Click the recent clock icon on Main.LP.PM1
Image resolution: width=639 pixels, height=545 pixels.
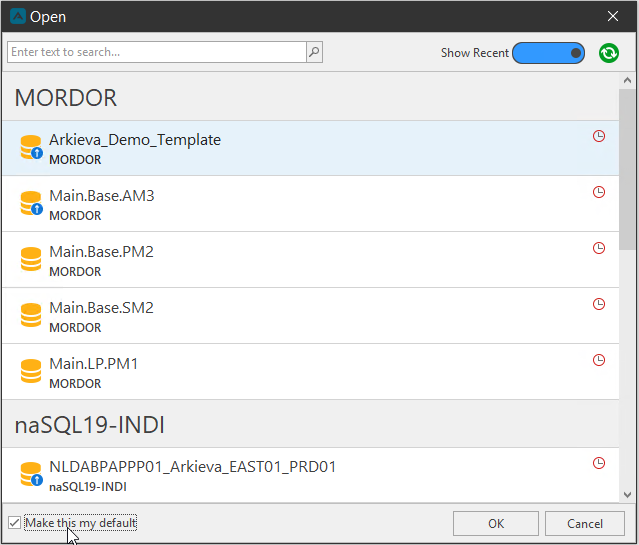599,360
